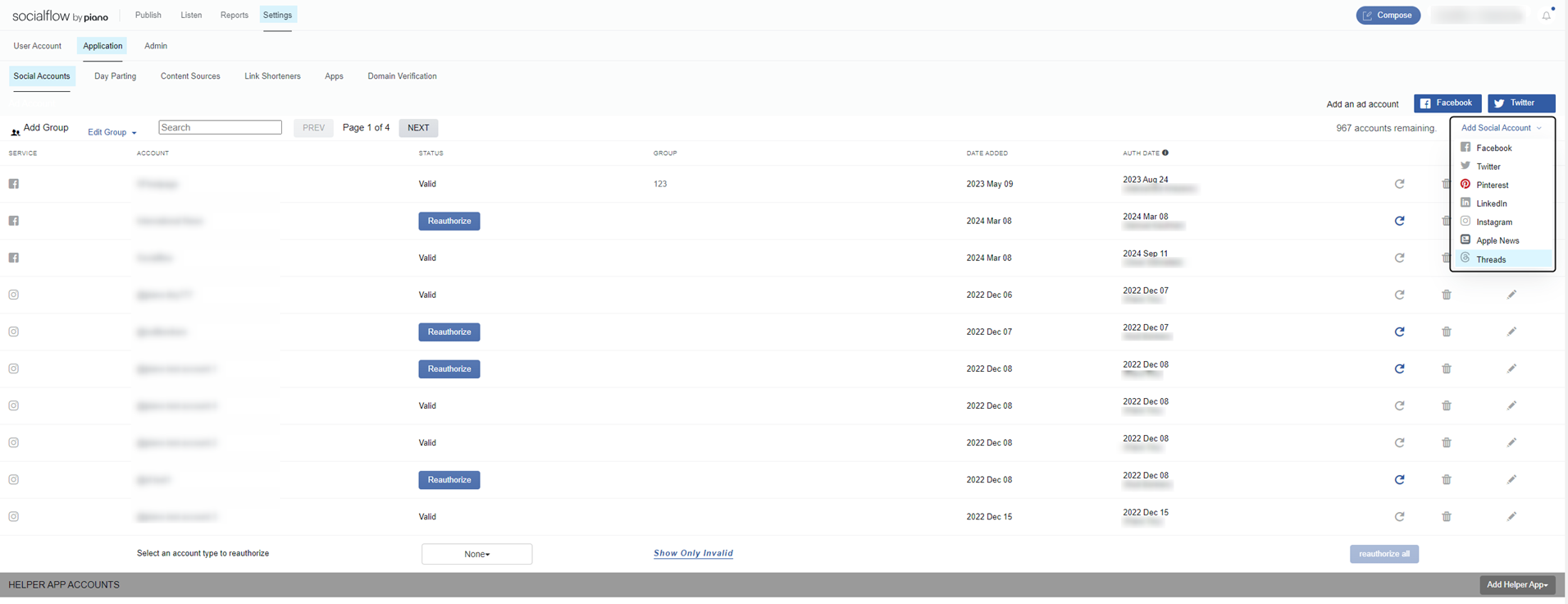Image resolution: width=1568 pixels, height=604 pixels.
Task: Open the Edit Group dropdown
Action: [x=112, y=132]
